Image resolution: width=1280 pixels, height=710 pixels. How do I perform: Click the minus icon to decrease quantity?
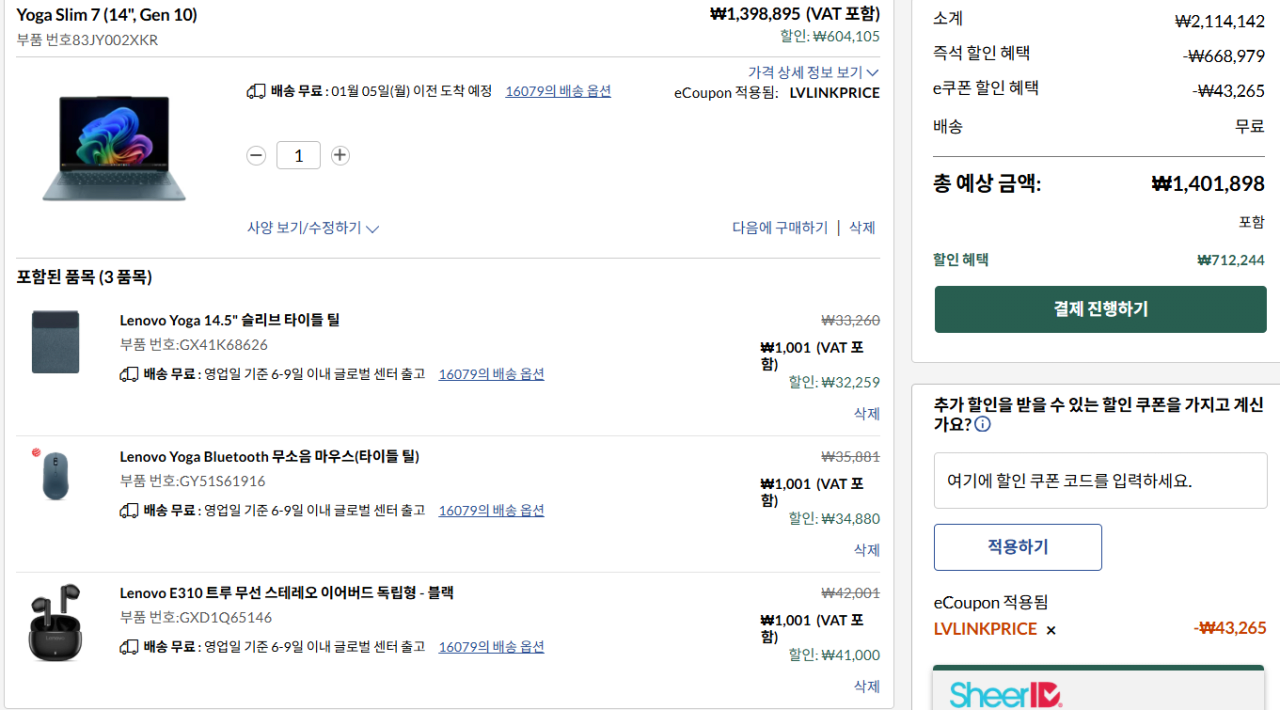tap(256, 155)
